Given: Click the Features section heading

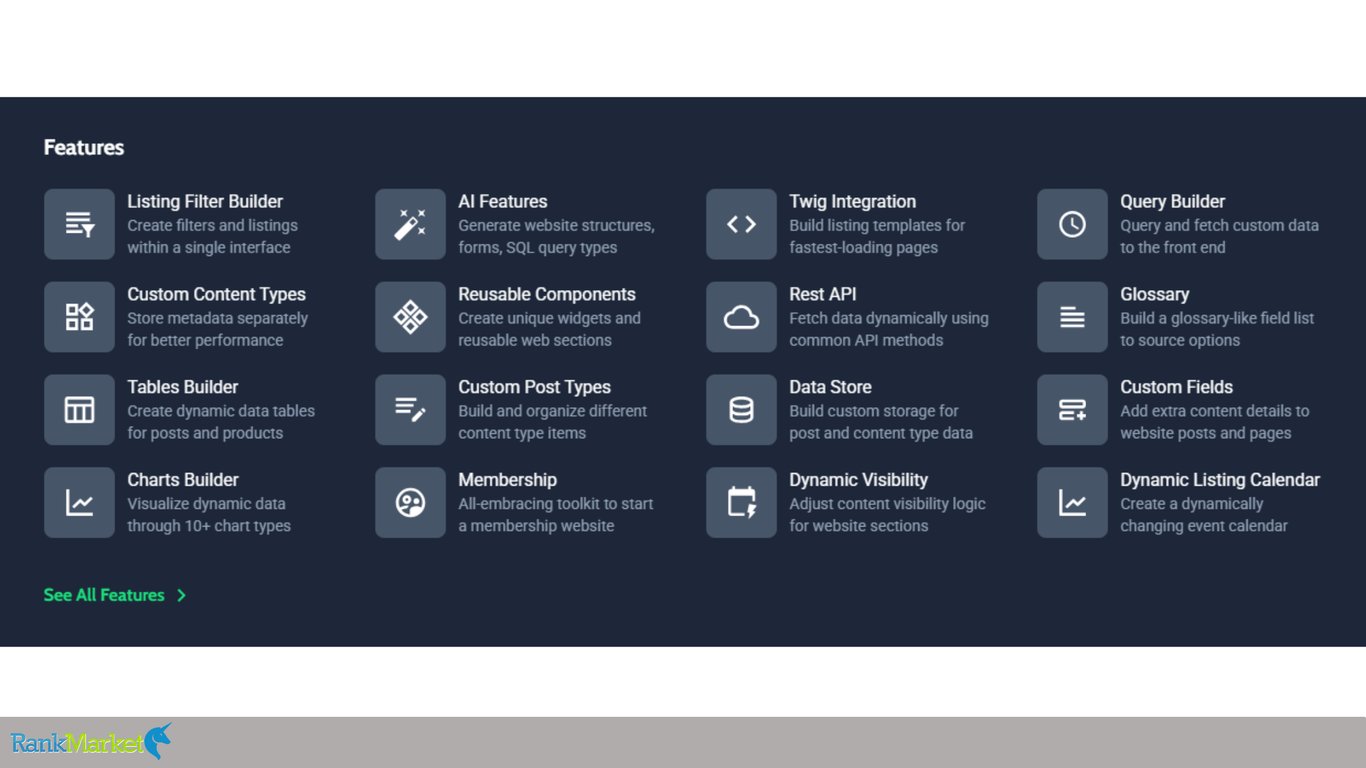Looking at the screenshot, I should [84, 147].
